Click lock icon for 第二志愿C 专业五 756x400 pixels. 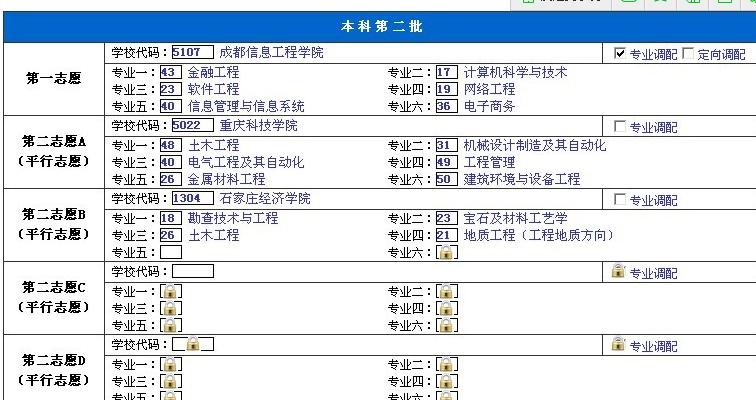click(171, 325)
